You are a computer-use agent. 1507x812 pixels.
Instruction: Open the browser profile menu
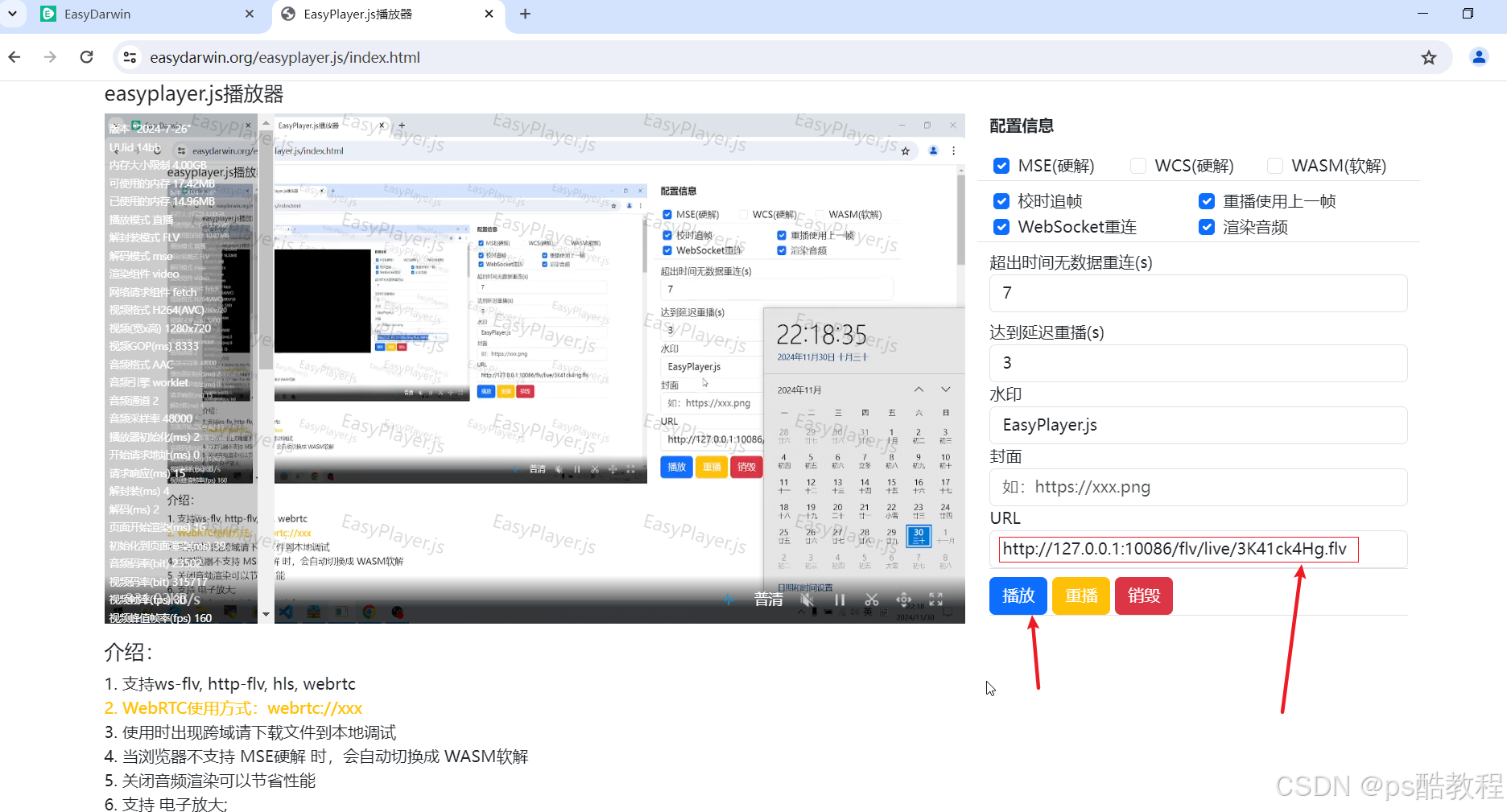(x=1479, y=57)
